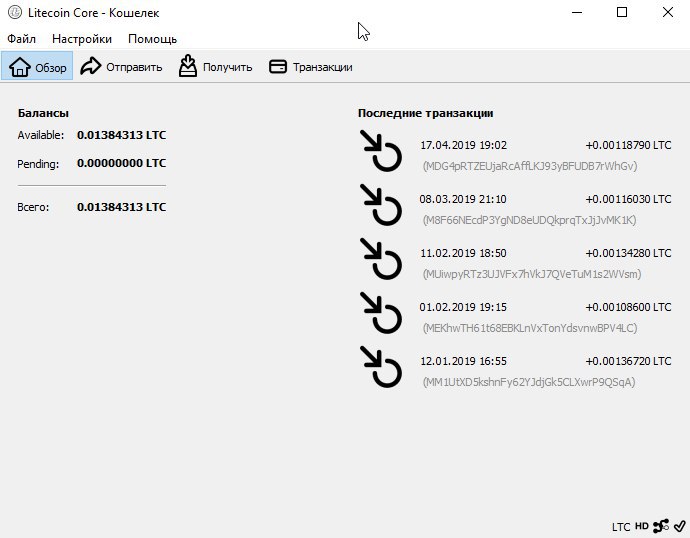Click the HD wallet status indicator

(x=642, y=526)
